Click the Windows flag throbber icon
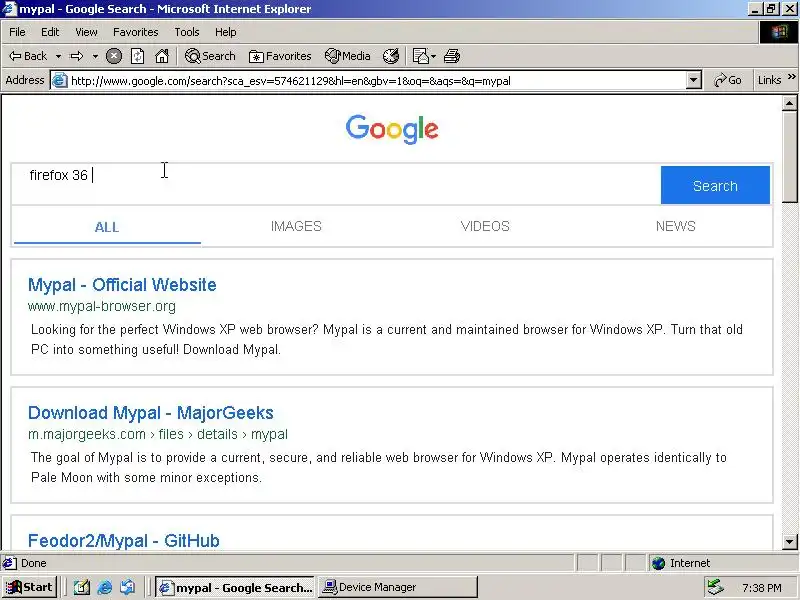 (779, 32)
